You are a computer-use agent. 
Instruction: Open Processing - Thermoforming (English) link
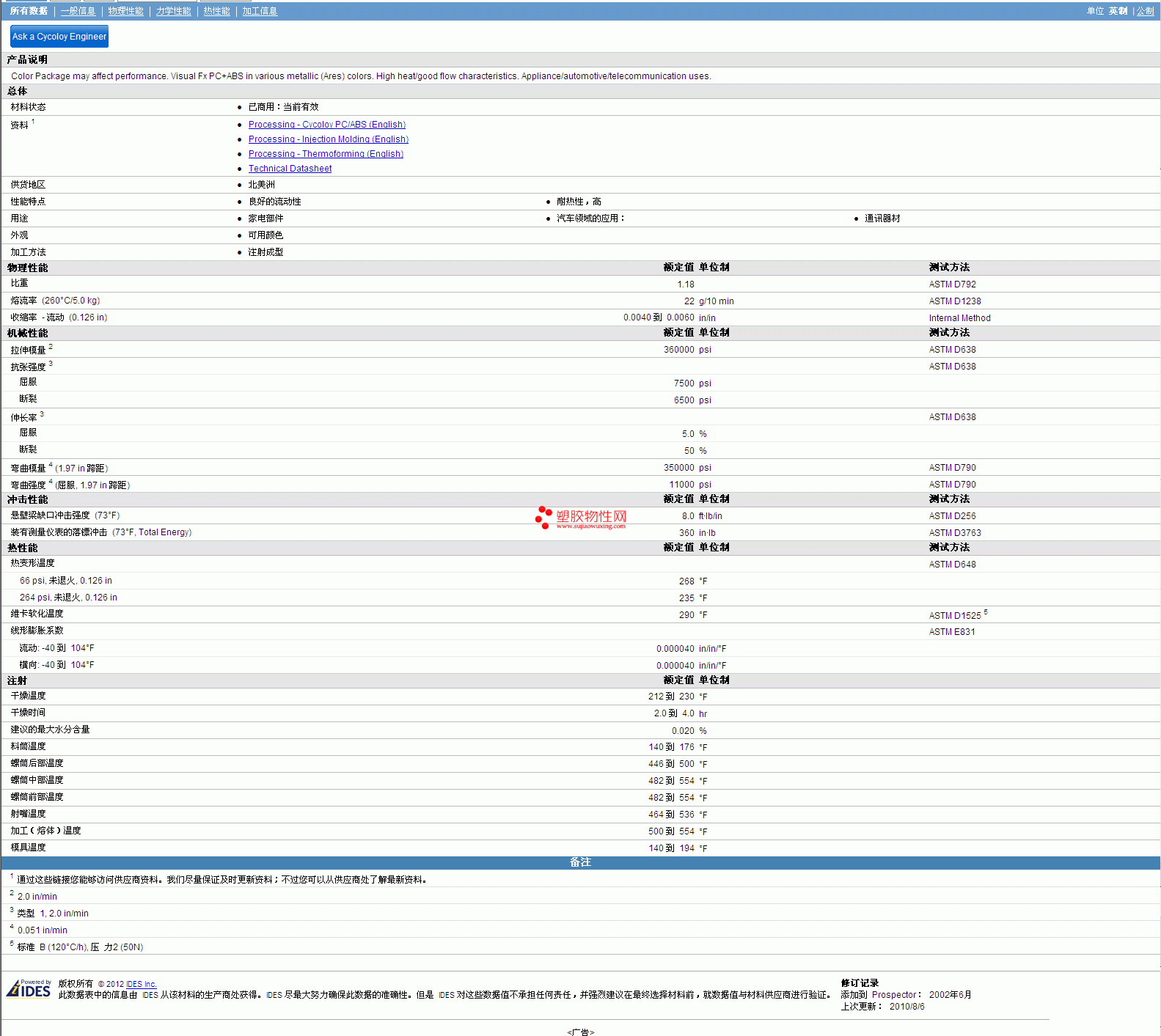point(326,154)
